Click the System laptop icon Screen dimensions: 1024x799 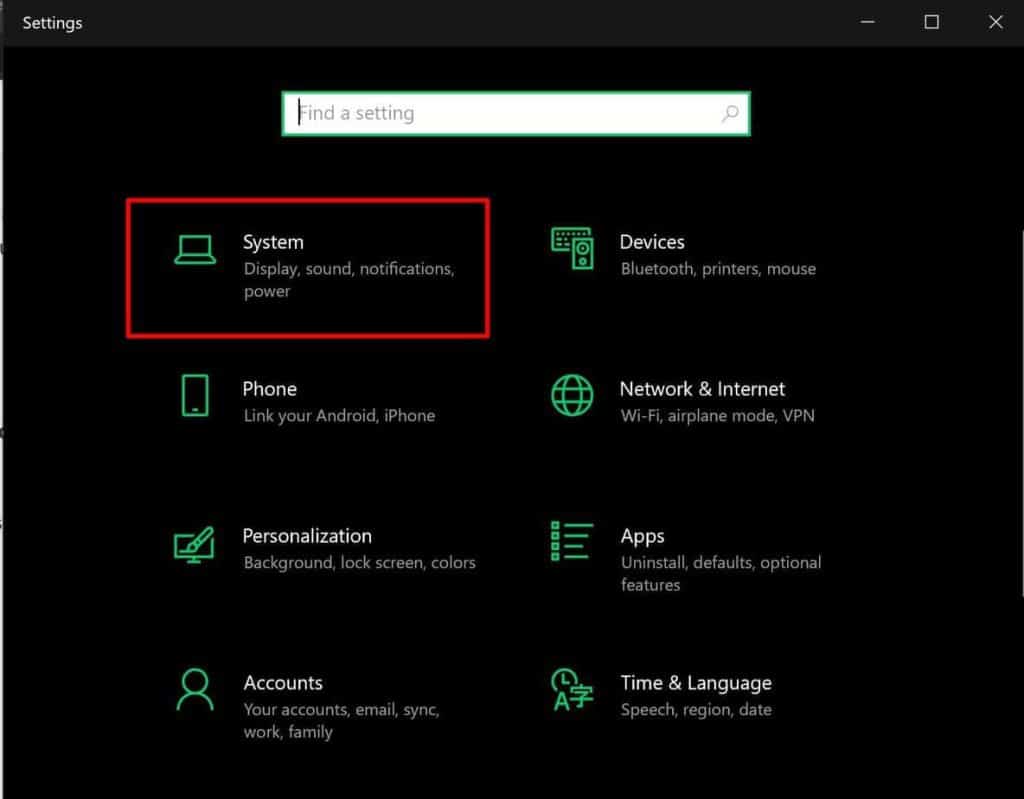point(196,250)
